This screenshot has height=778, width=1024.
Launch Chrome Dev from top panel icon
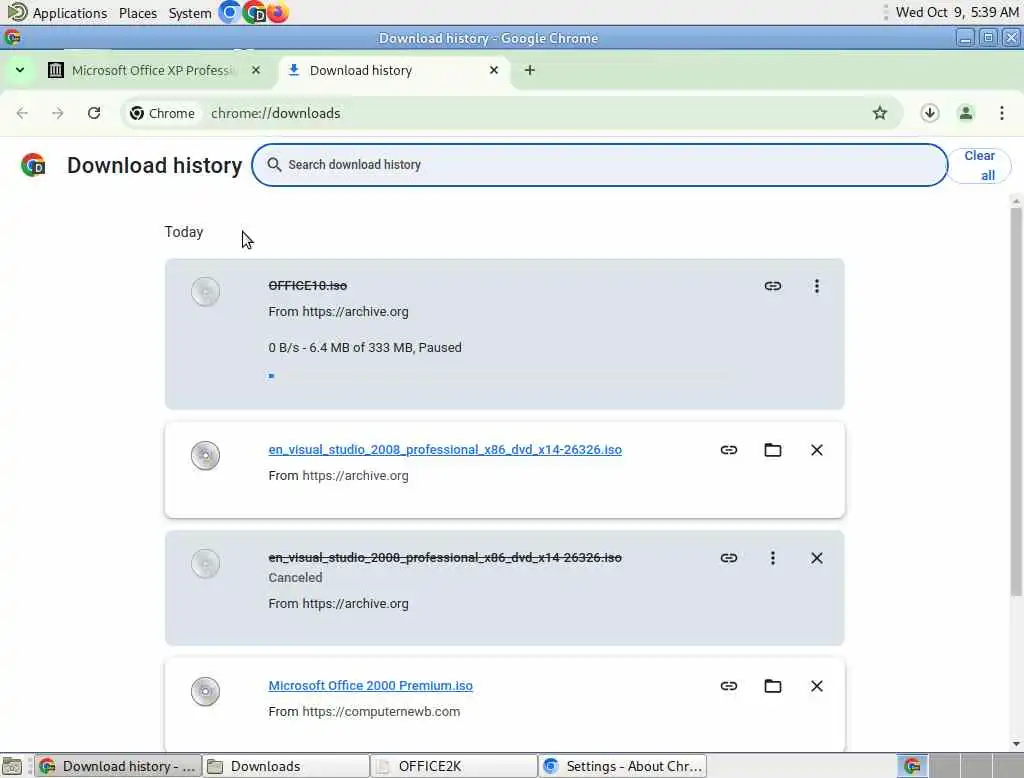coord(253,12)
